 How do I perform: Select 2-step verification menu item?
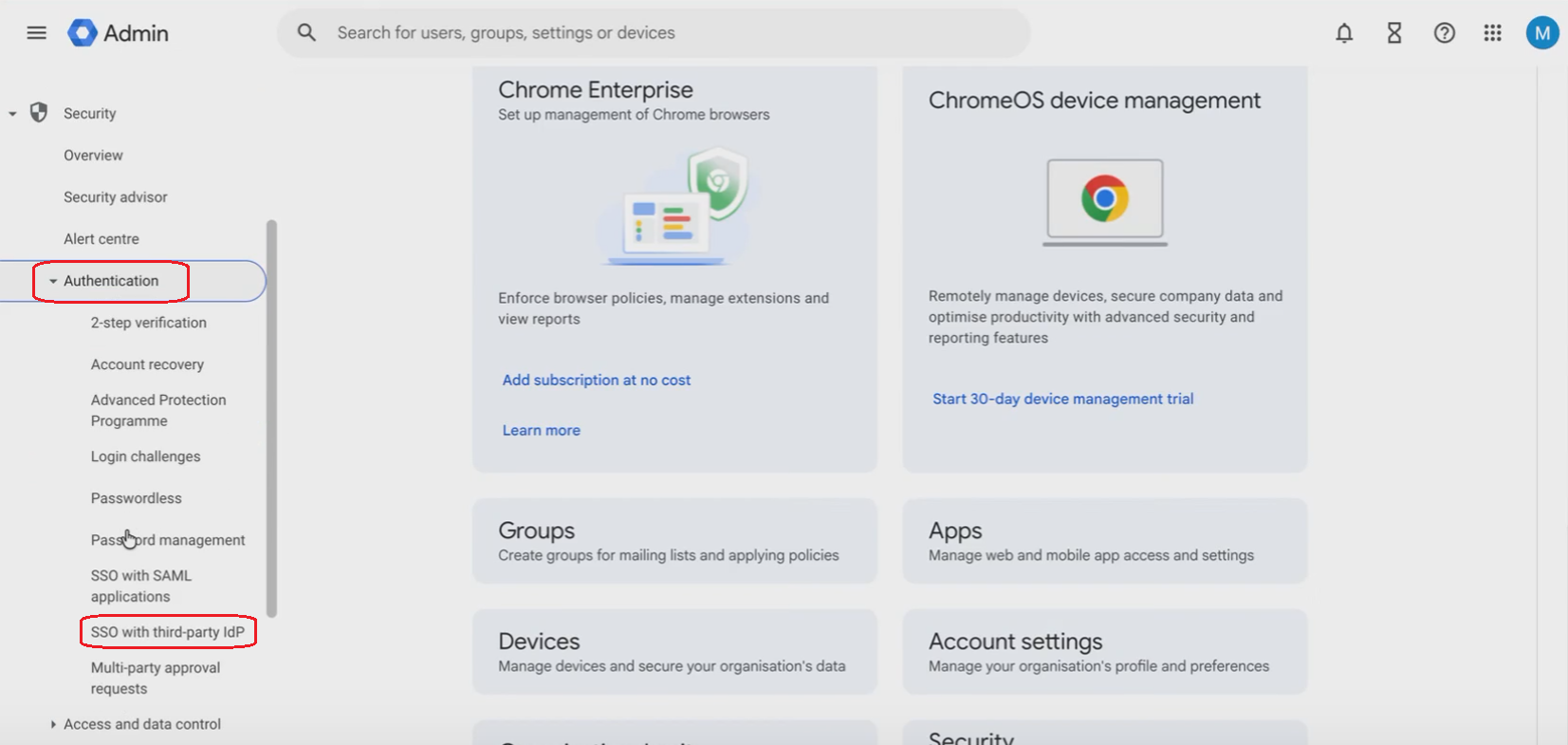148,323
